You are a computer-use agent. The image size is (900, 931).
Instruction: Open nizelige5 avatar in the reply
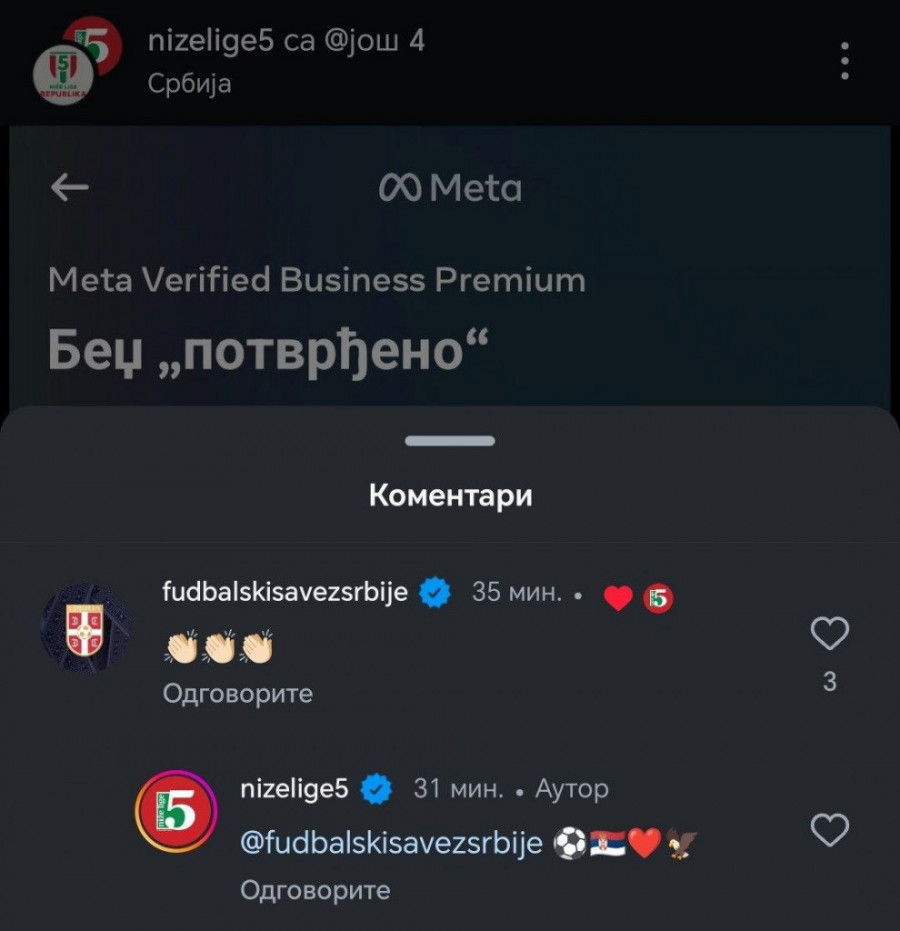175,810
